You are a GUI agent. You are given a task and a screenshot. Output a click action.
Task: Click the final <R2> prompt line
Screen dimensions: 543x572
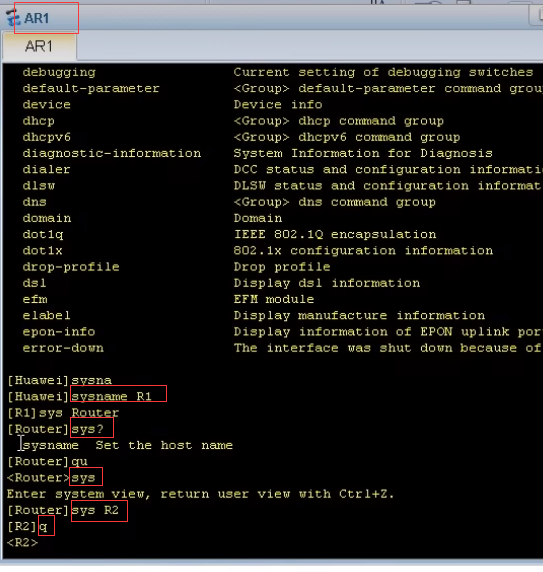coord(23,542)
